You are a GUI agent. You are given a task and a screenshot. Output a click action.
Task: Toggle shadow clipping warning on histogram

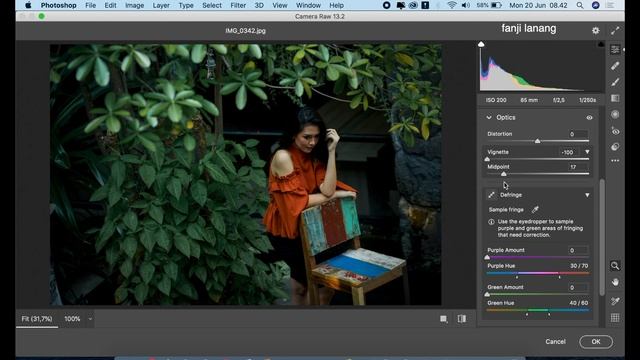(x=481, y=44)
